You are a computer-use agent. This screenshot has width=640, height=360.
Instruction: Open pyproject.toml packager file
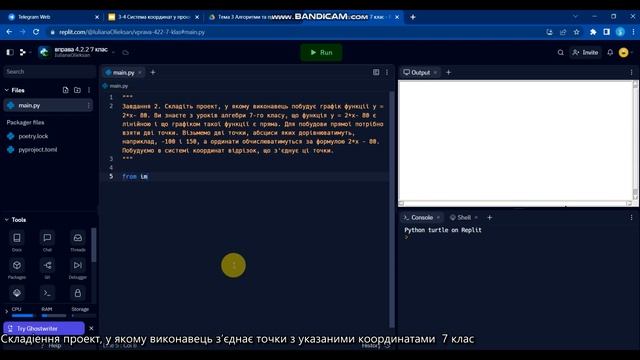(x=38, y=150)
